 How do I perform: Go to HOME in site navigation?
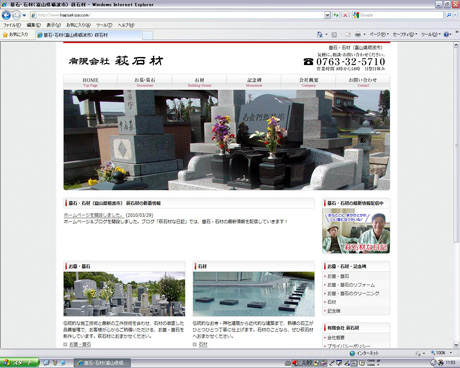90,82
